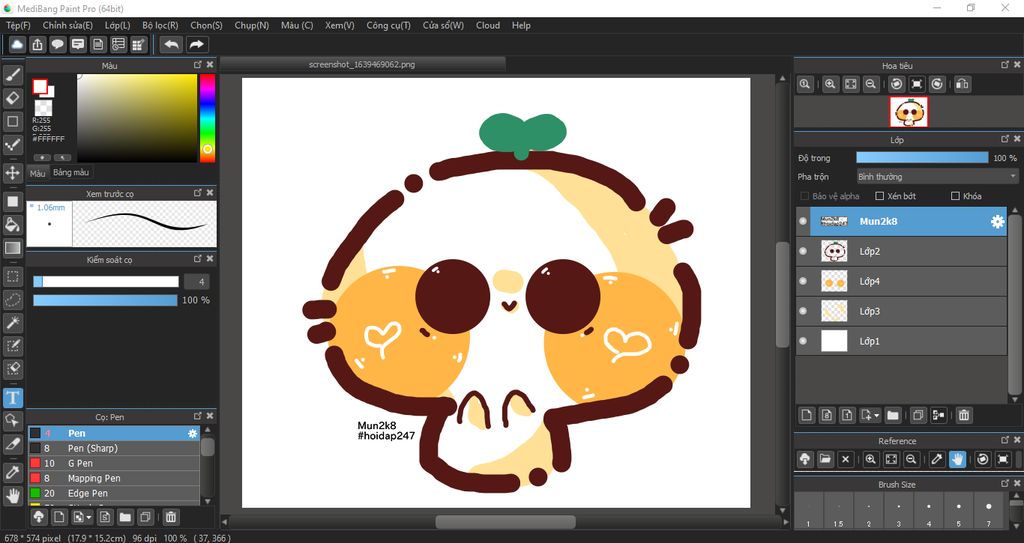The width and height of the screenshot is (1024, 543).
Task: Select the G Pen brush
Action: (114, 463)
